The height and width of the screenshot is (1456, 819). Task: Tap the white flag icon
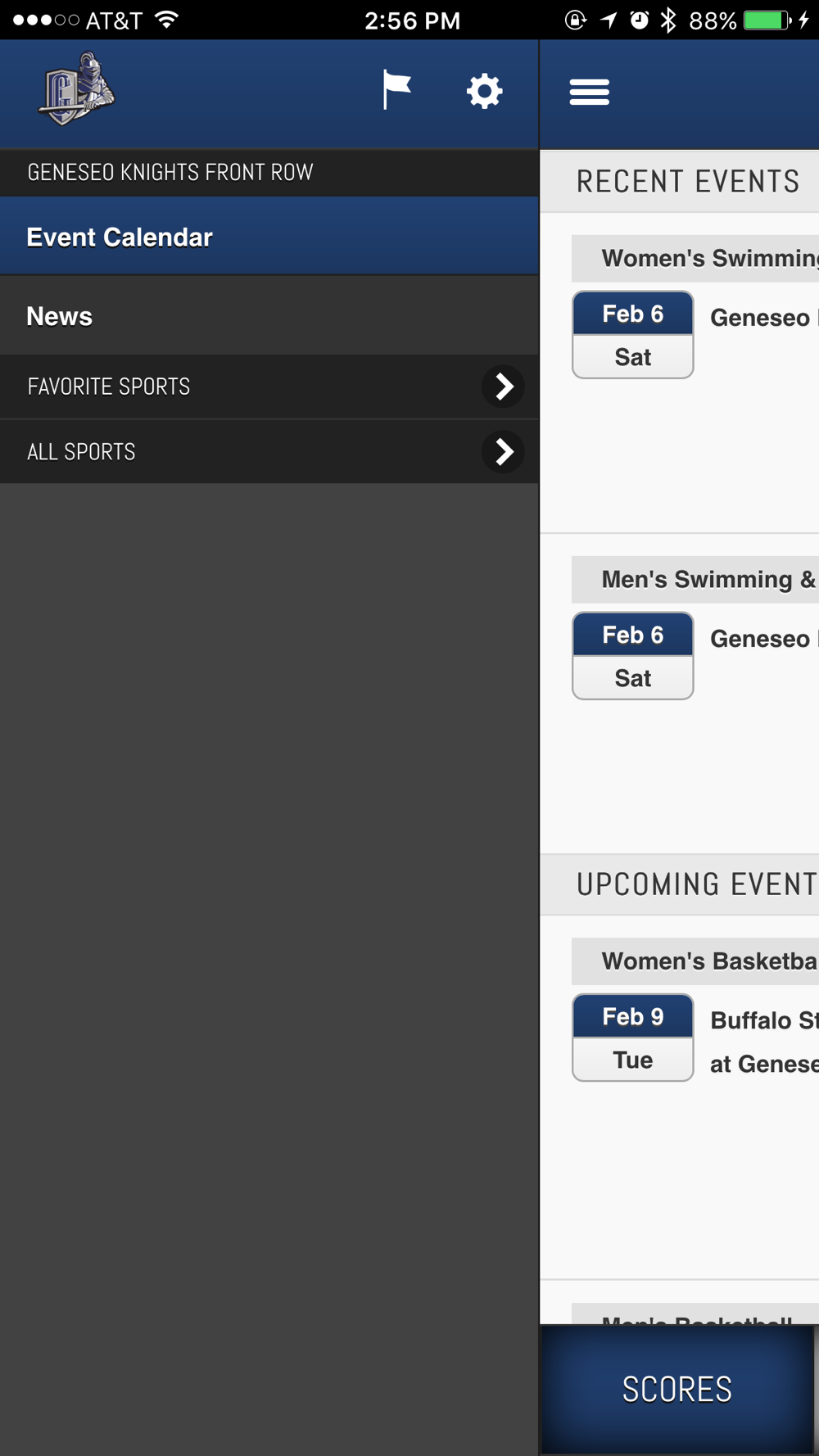[x=396, y=89]
